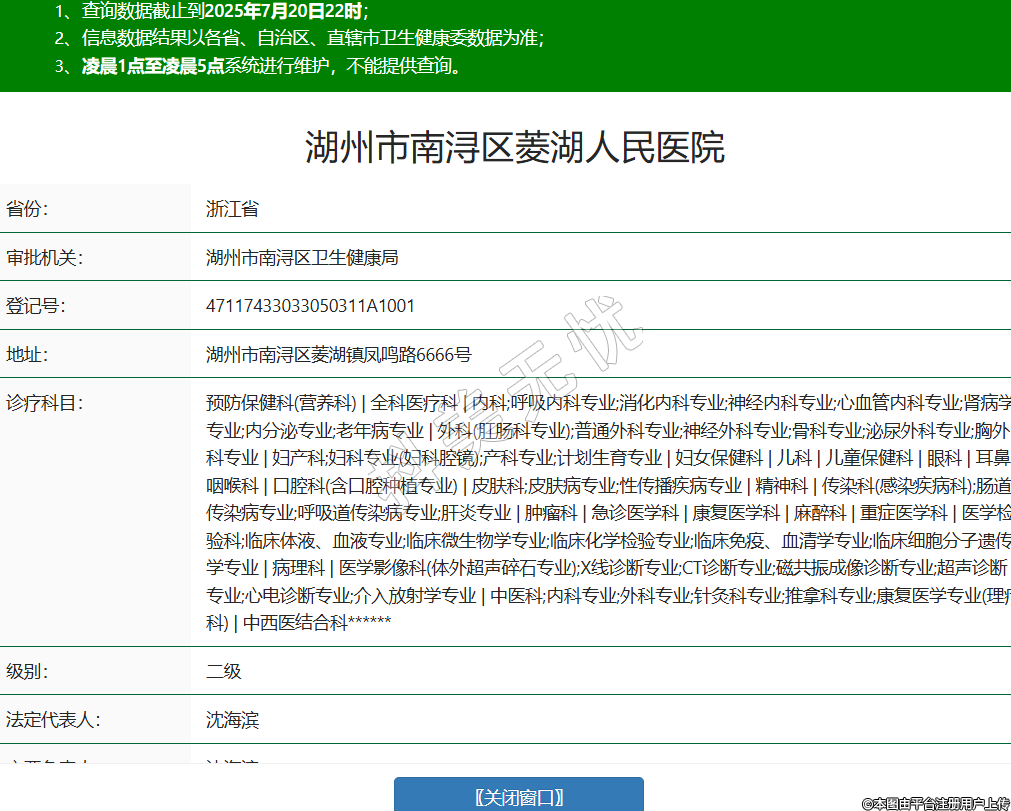Click the province value 浙江省
The height and width of the screenshot is (811, 1011).
click(232, 209)
